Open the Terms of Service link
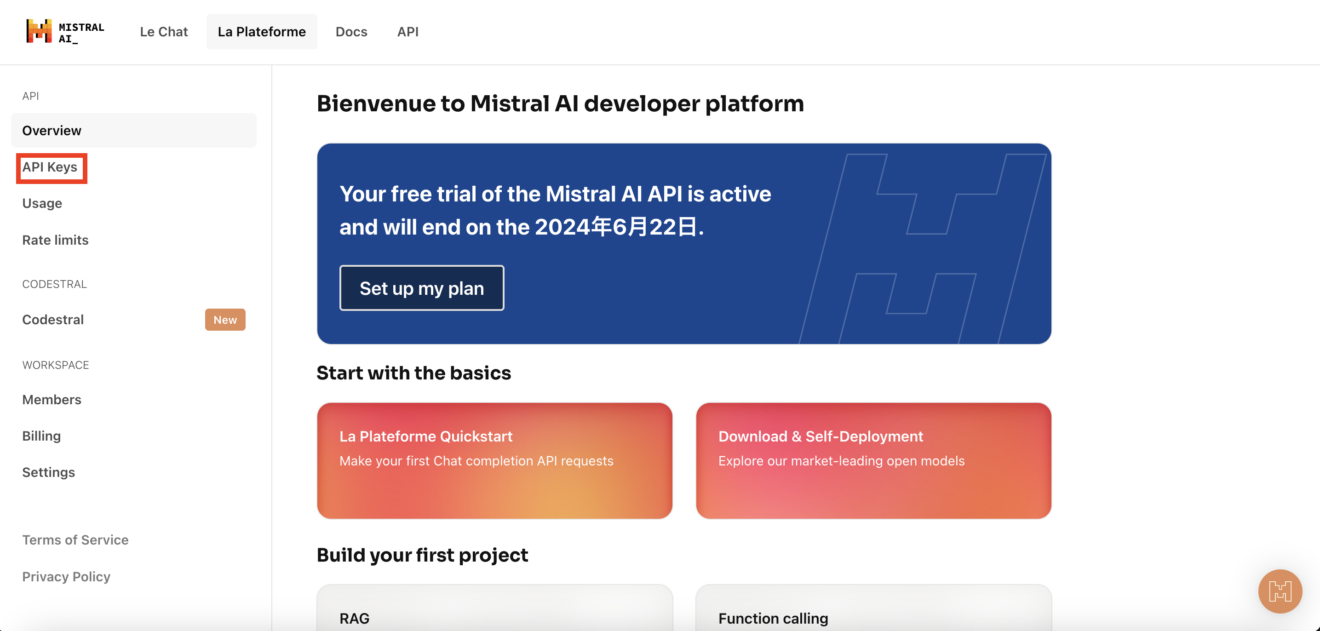This screenshot has width=1320, height=631. coord(75,540)
